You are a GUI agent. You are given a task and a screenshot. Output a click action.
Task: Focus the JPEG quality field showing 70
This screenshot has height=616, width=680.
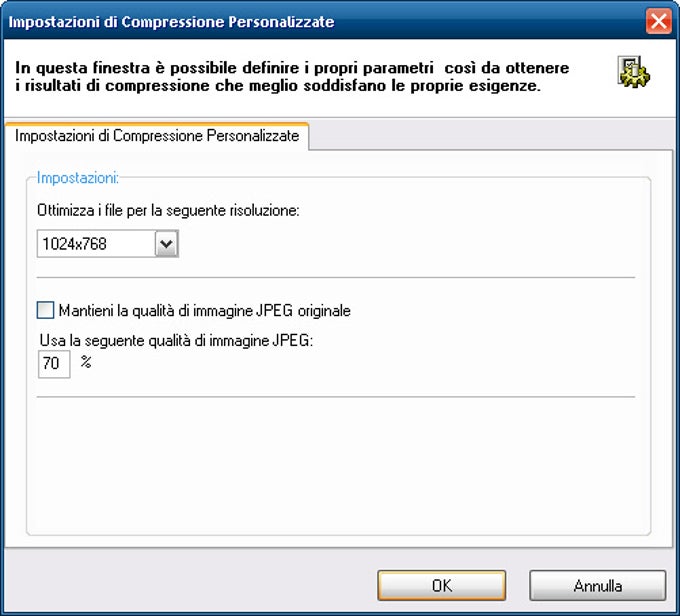tap(54, 364)
